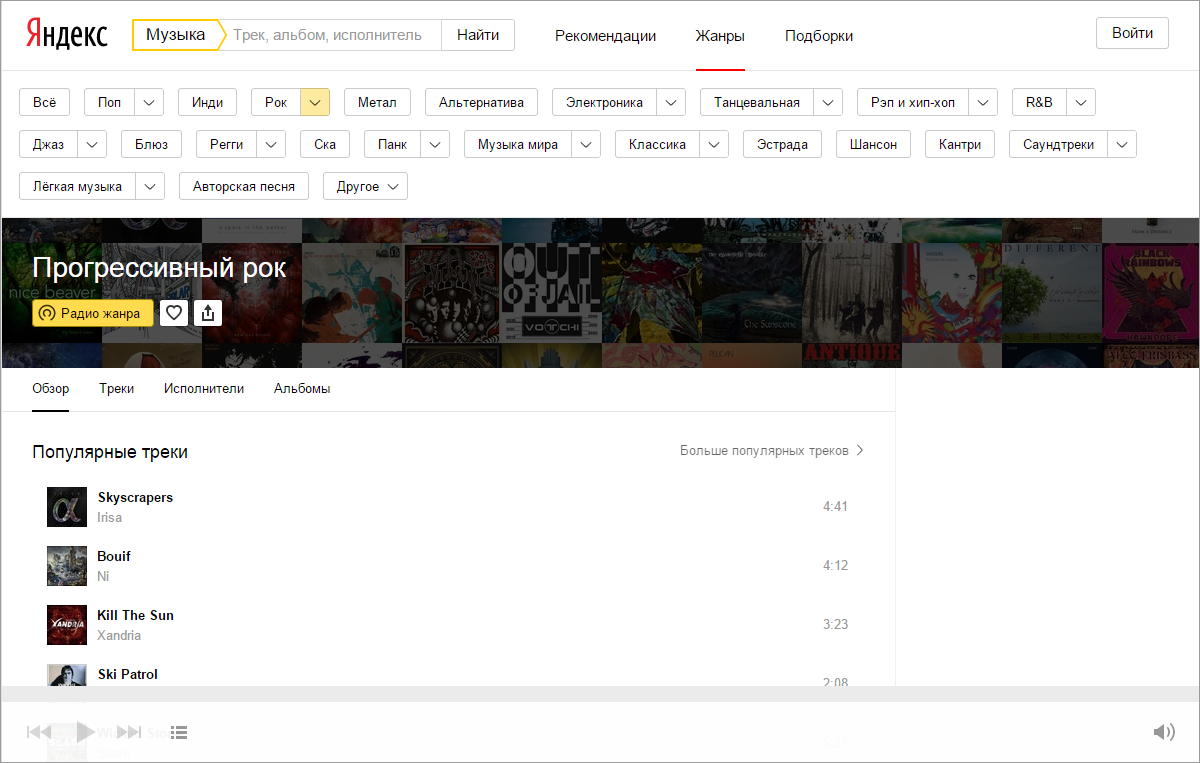
Task: Select the Инди genre button
Action: tap(207, 102)
